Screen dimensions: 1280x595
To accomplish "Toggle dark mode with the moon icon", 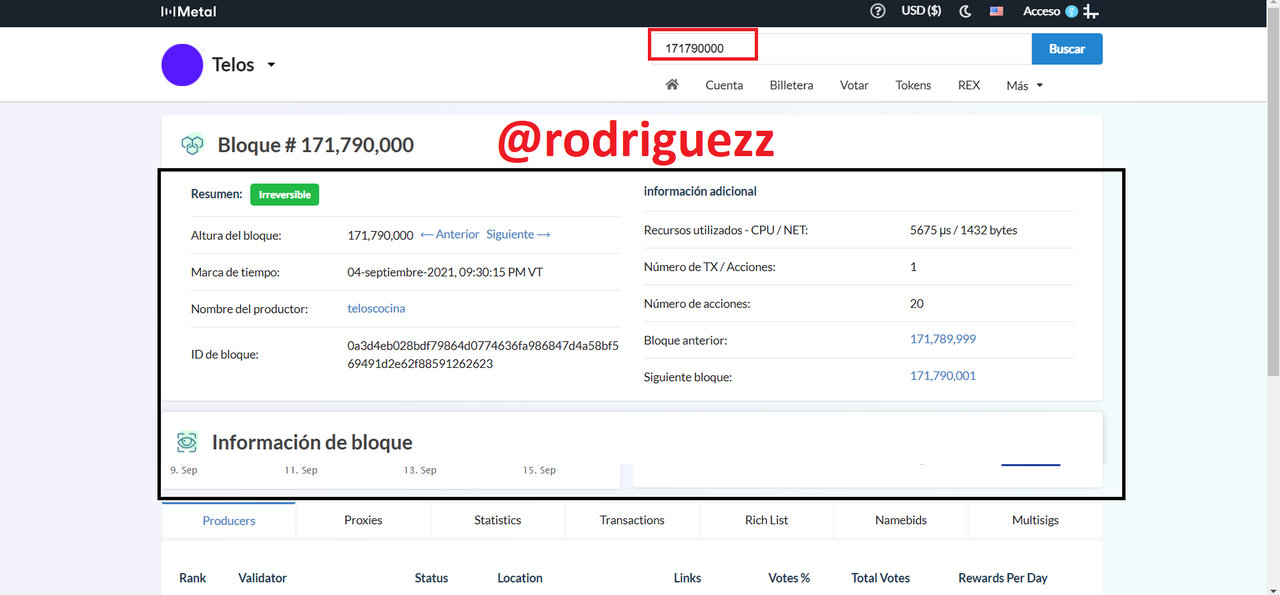I will pyautogui.click(x=965, y=12).
